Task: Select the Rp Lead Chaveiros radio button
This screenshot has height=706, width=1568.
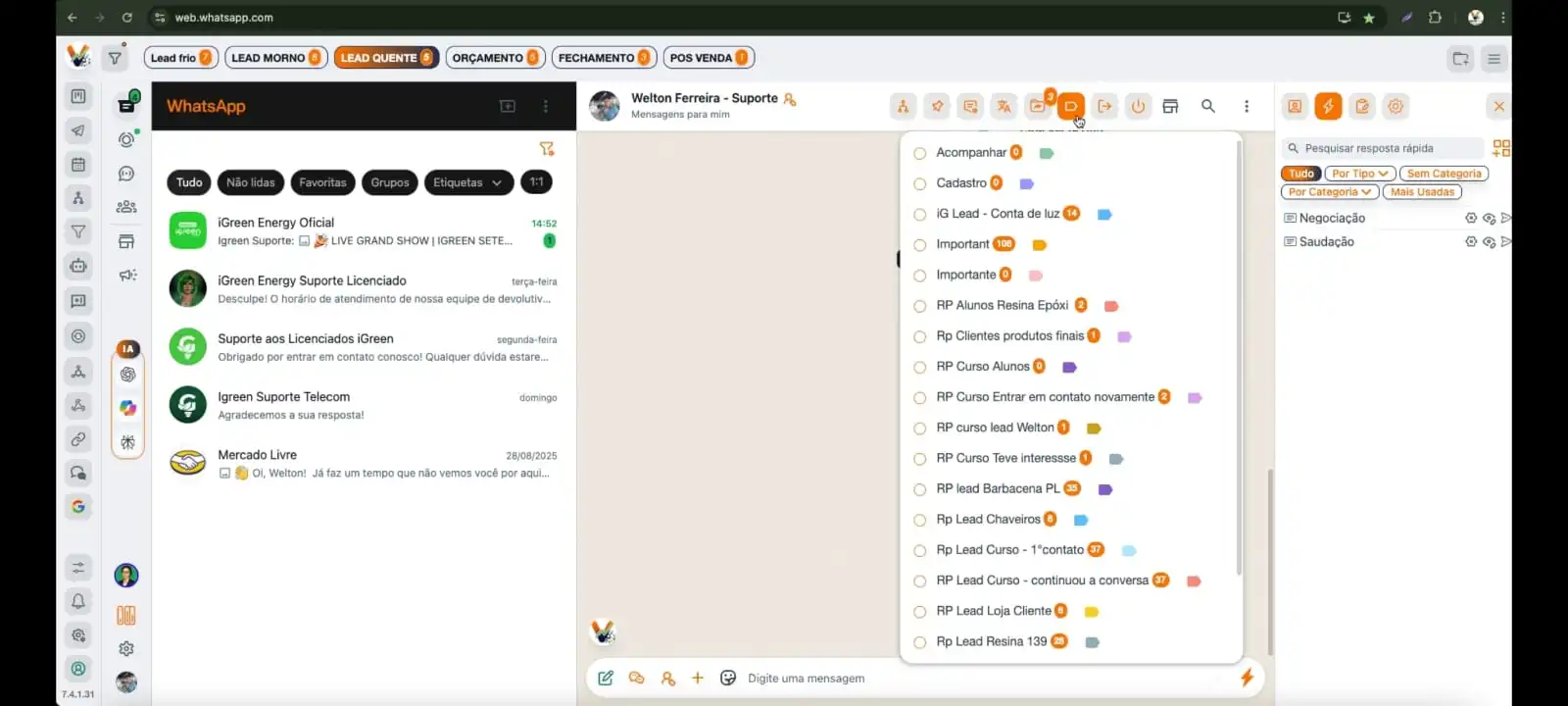Action: (919, 520)
